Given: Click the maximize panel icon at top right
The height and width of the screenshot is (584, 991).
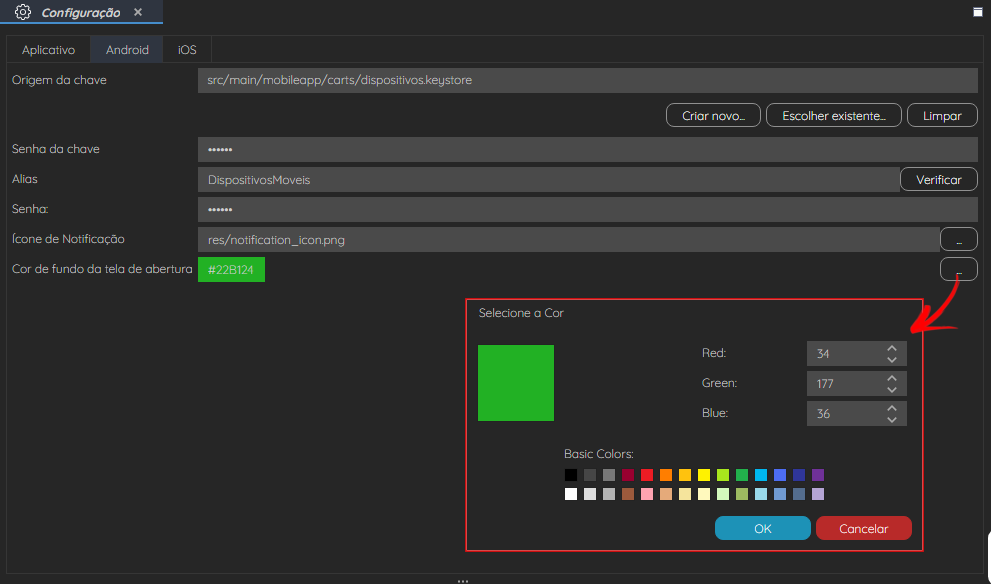Looking at the screenshot, I should click(978, 12).
